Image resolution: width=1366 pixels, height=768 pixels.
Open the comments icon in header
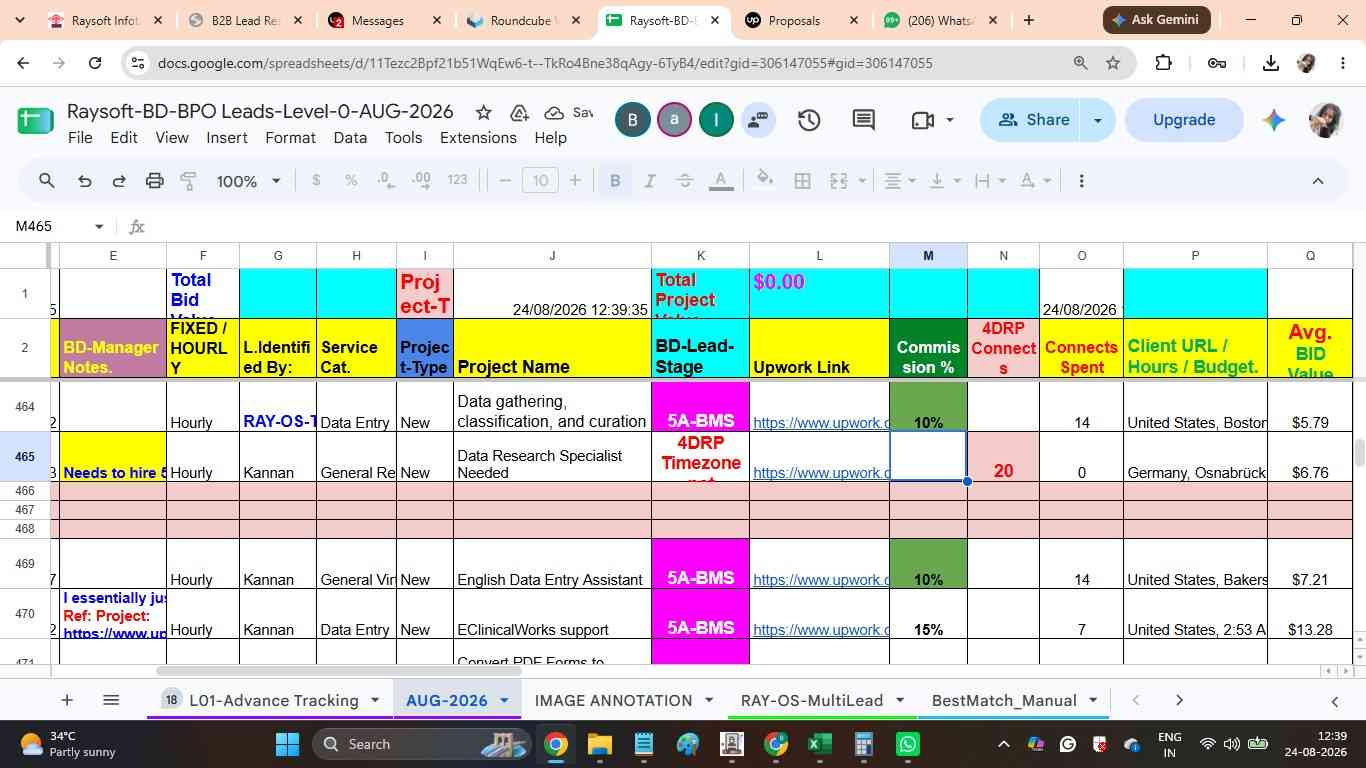(x=864, y=120)
